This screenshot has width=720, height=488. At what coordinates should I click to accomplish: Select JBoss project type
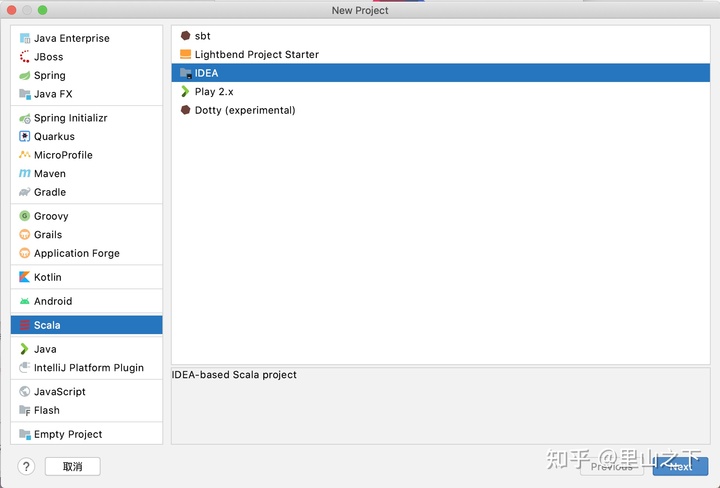click(x=86, y=57)
